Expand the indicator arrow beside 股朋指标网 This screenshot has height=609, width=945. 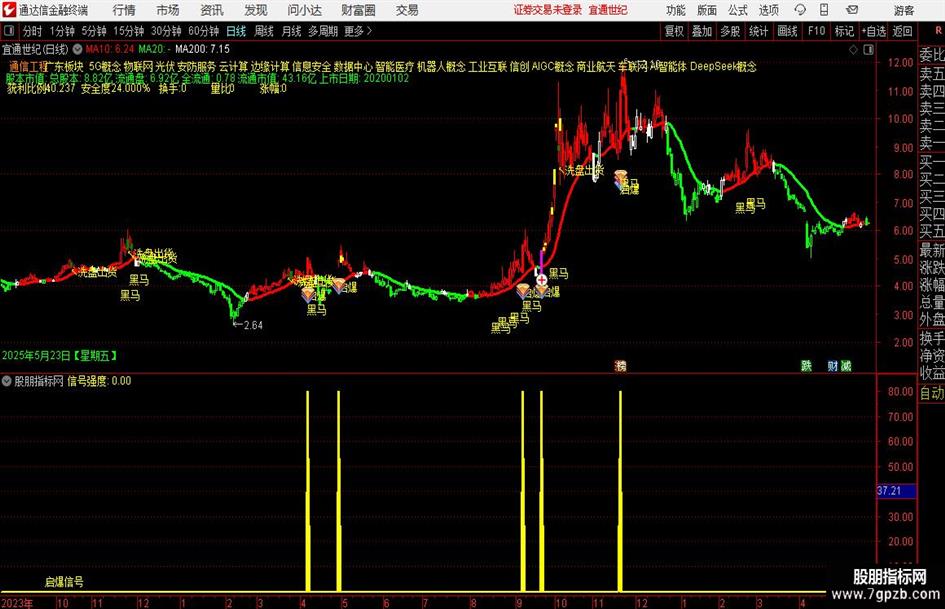(x=7, y=380)
